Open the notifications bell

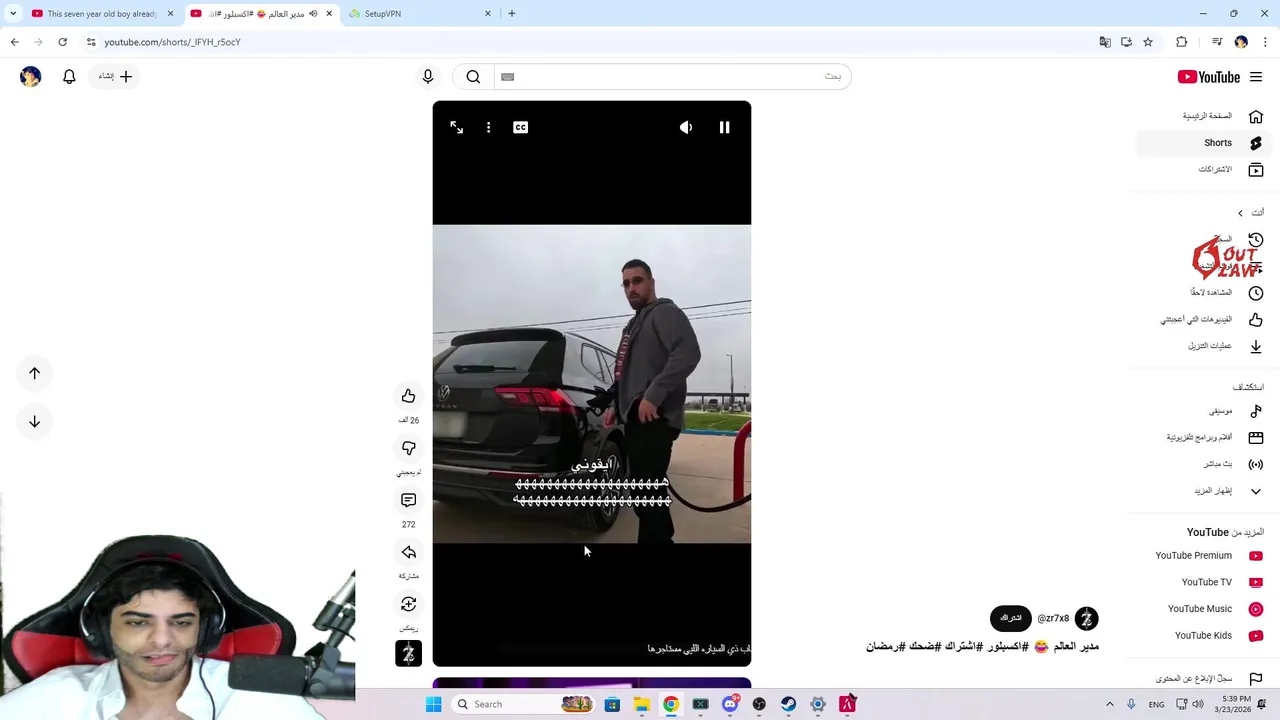coord(69,77)
